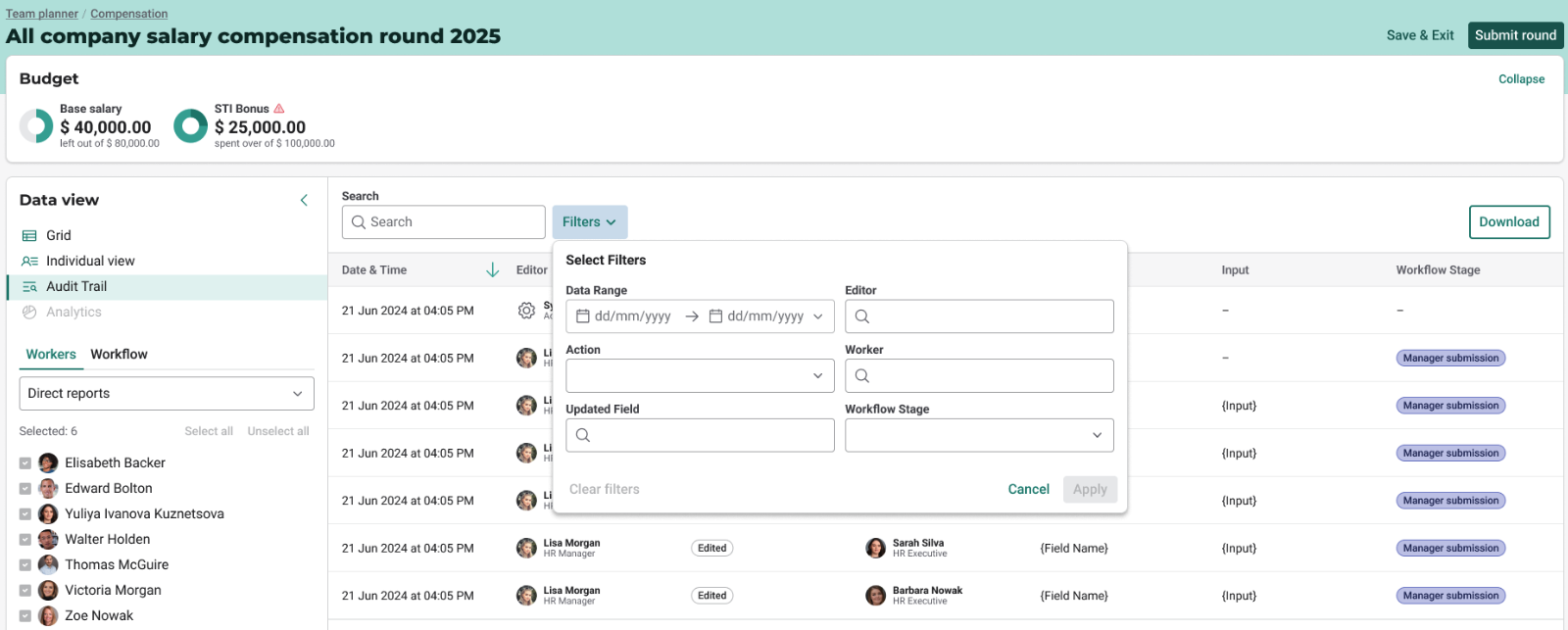Select the Workers tab
Viewport: 1568px width, 630px height.
51,355
